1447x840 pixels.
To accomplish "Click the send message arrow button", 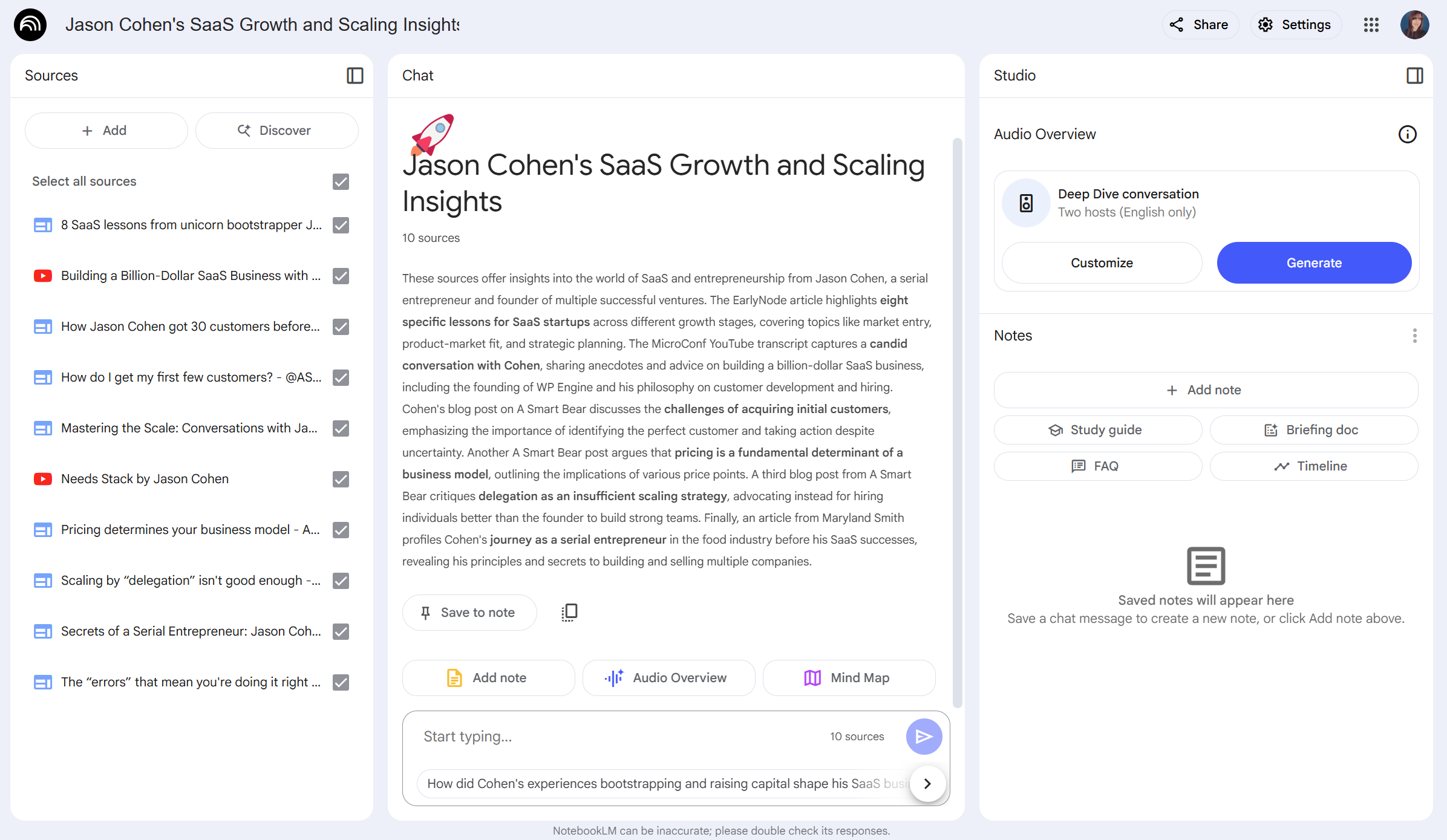I will (x=924, y=737).
